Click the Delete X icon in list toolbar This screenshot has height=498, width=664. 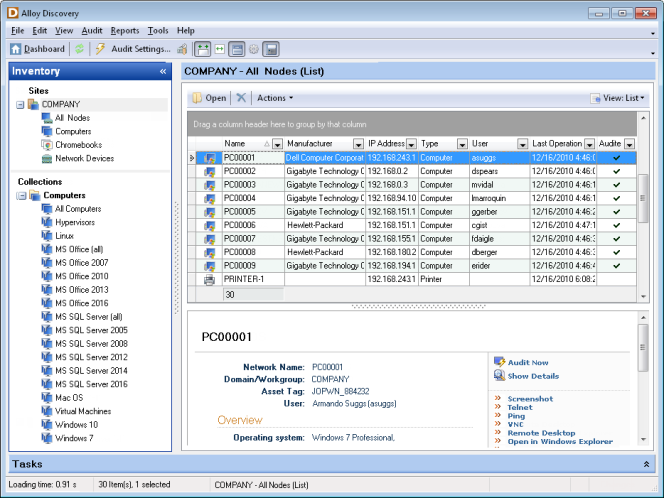241,98
